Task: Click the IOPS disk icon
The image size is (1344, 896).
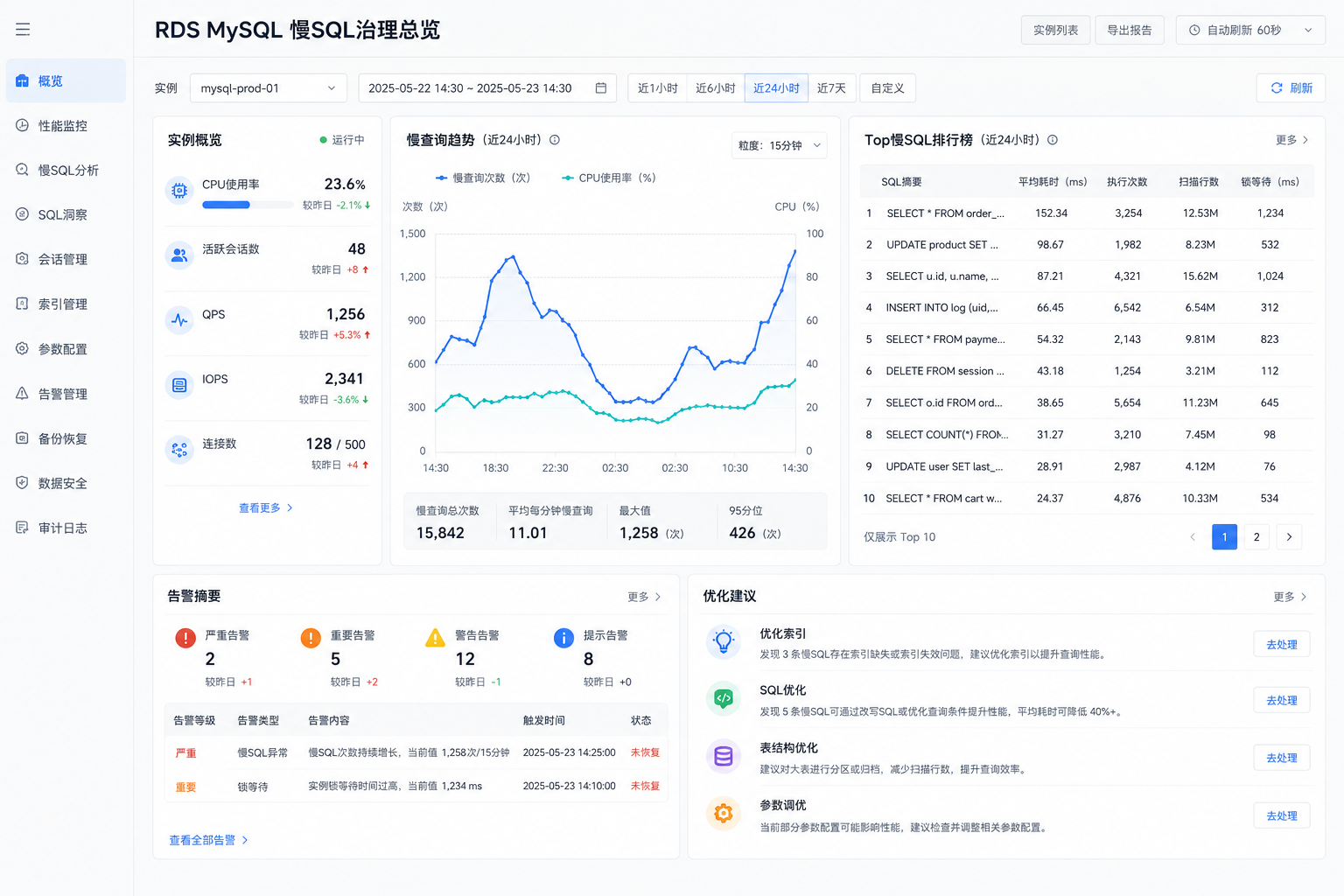Action: pos(179,385)
